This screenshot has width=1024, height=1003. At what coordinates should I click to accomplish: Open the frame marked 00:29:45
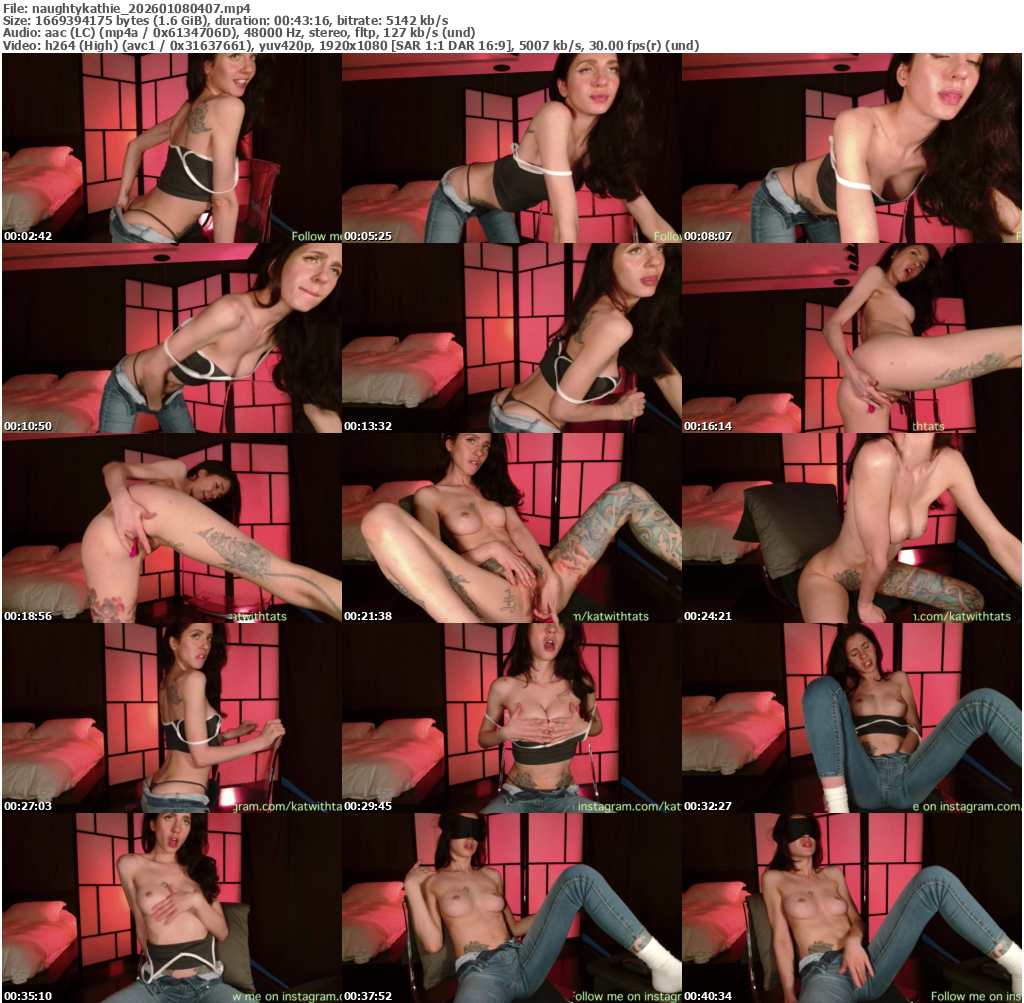(511, 718)
